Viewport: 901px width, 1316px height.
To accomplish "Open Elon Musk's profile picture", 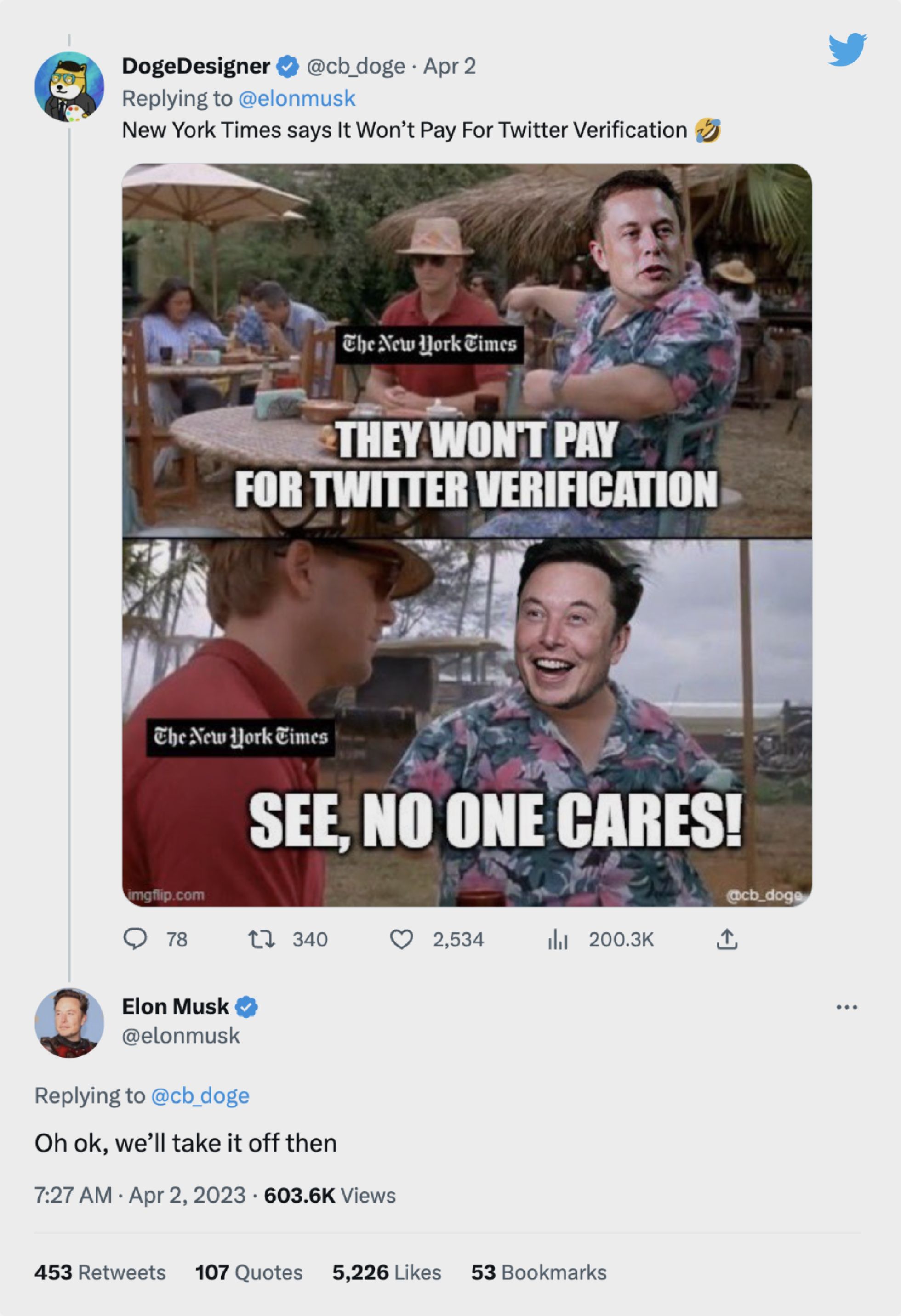I will click(69, 1023).
